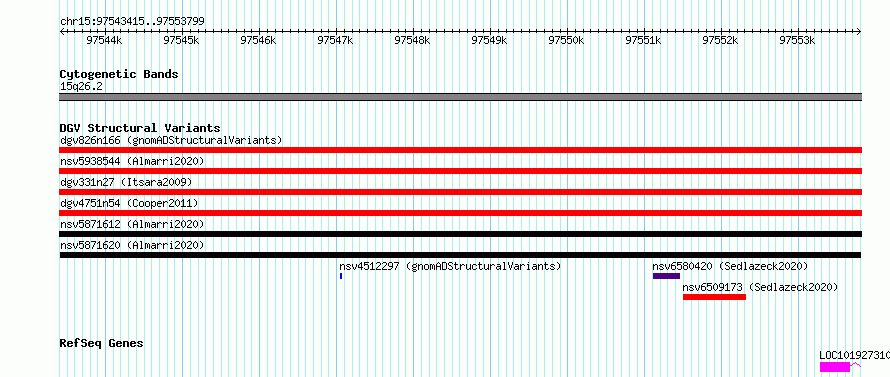Click the 97545k ruler position

click(181, 40)
